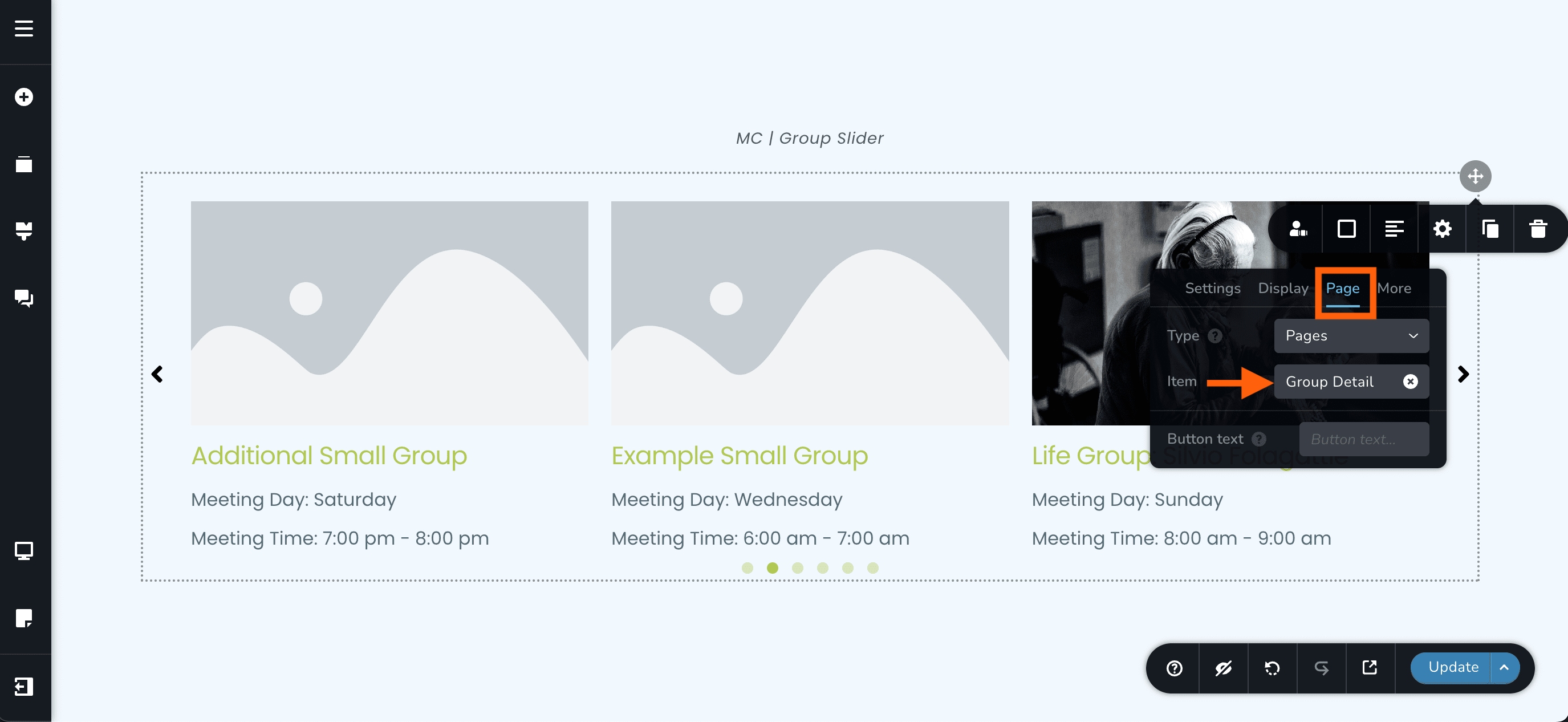The image size is (1568, 722).
Task: Select the second carousel pagination dot
Action: 773,567
